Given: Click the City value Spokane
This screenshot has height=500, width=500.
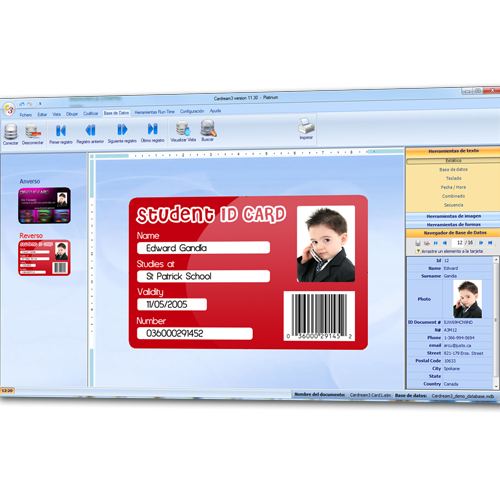Looking at the screenshot, I should pos(452,369).
